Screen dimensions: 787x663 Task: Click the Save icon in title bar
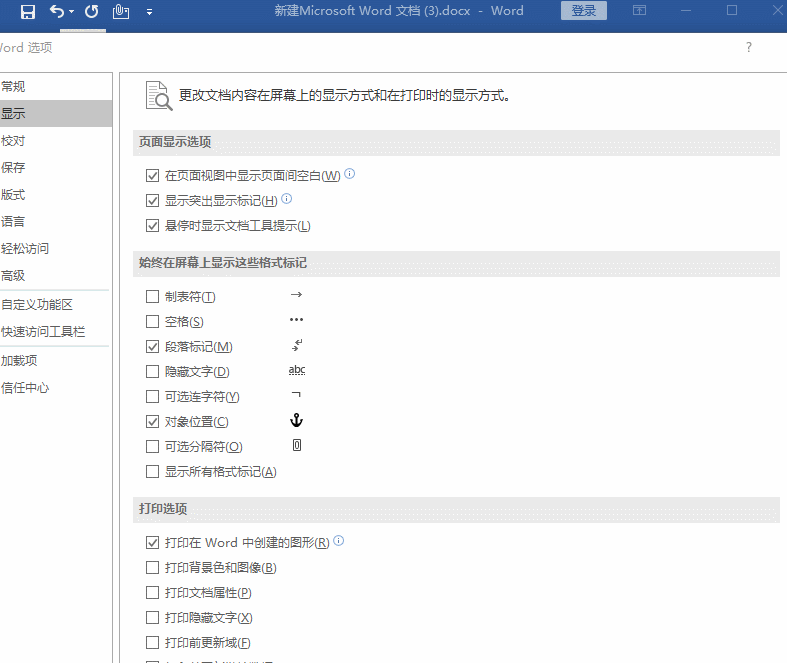click(x=27, y=12)
